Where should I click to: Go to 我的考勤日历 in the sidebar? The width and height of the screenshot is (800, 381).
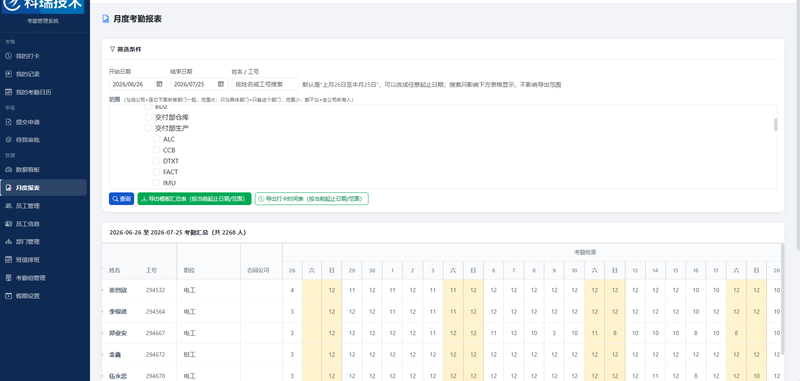click(x=44, y=92)
